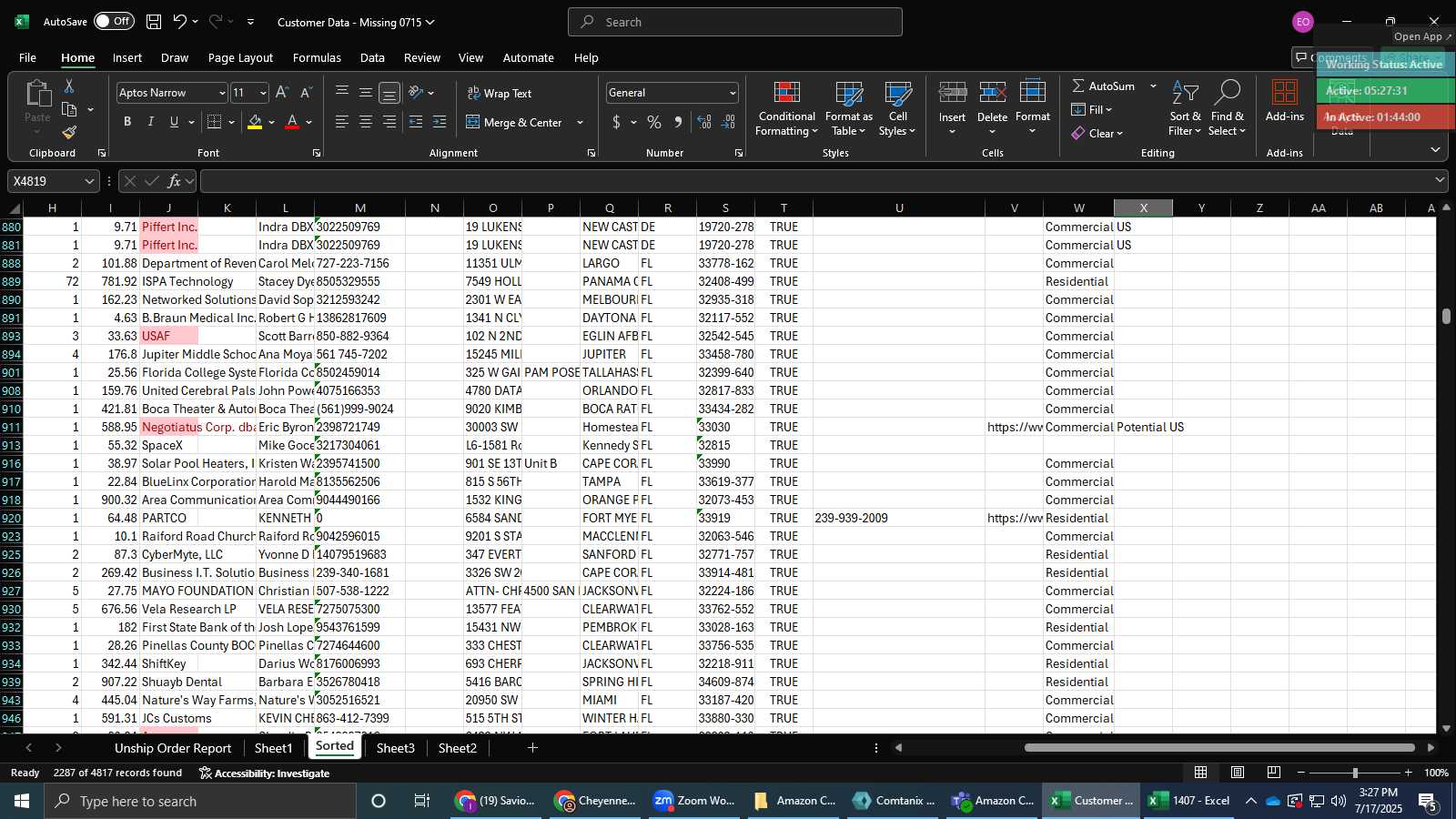
Task: Open the Unship Order Report sheet tab
Action: 173,748
